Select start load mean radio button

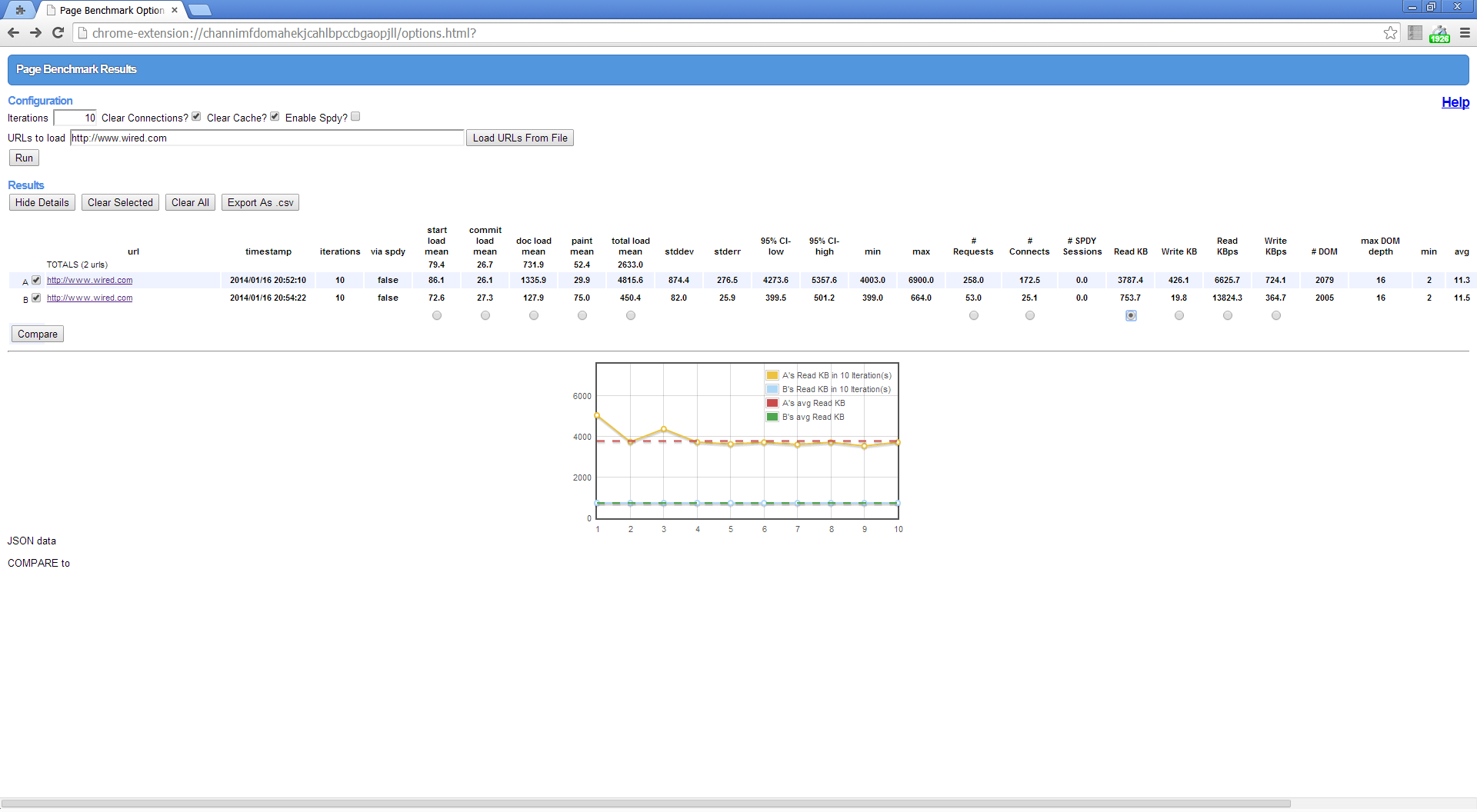pyautogui.click(x=437, y=315)
